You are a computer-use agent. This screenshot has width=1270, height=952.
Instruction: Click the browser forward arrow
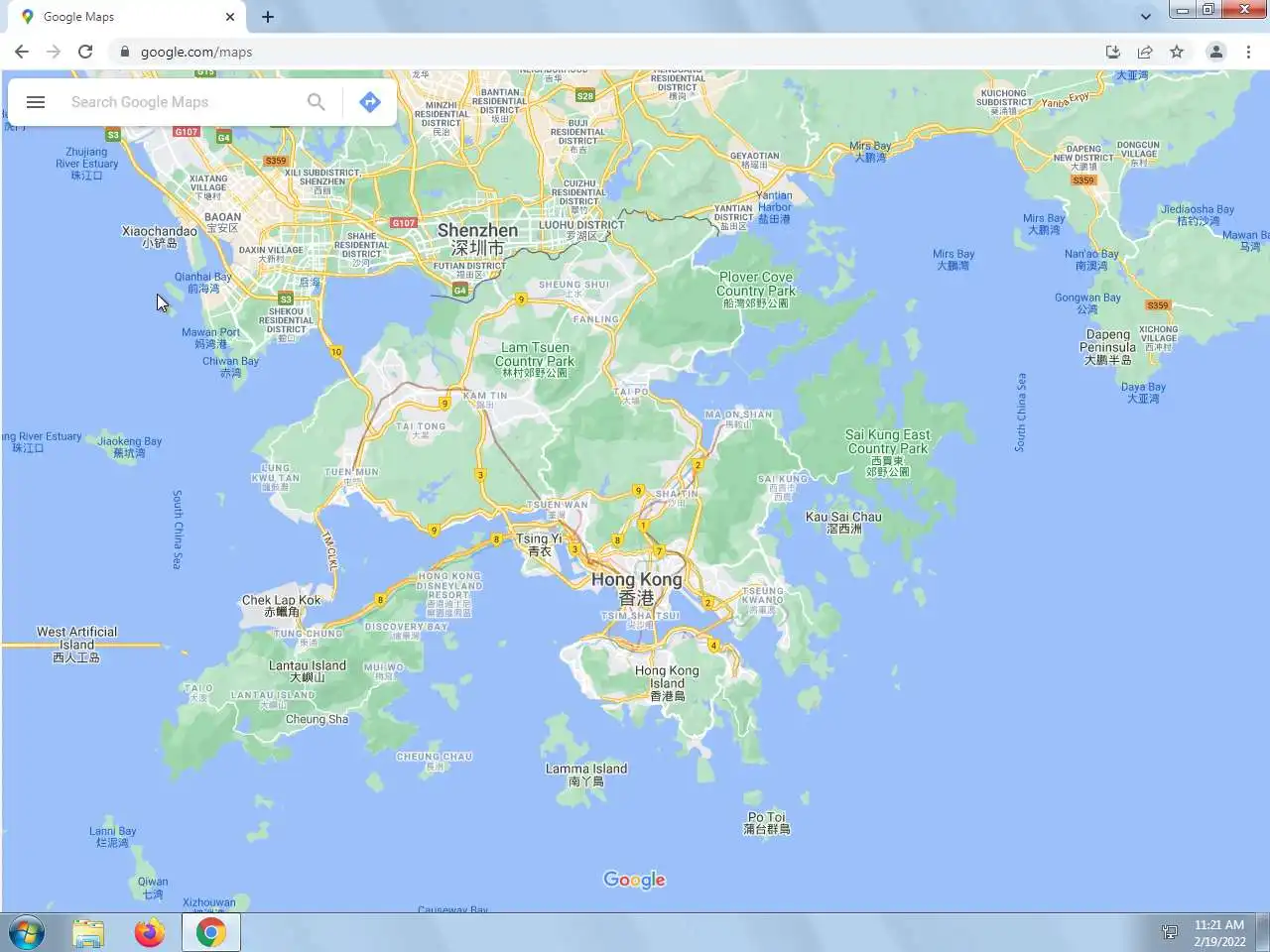point(54,52)
